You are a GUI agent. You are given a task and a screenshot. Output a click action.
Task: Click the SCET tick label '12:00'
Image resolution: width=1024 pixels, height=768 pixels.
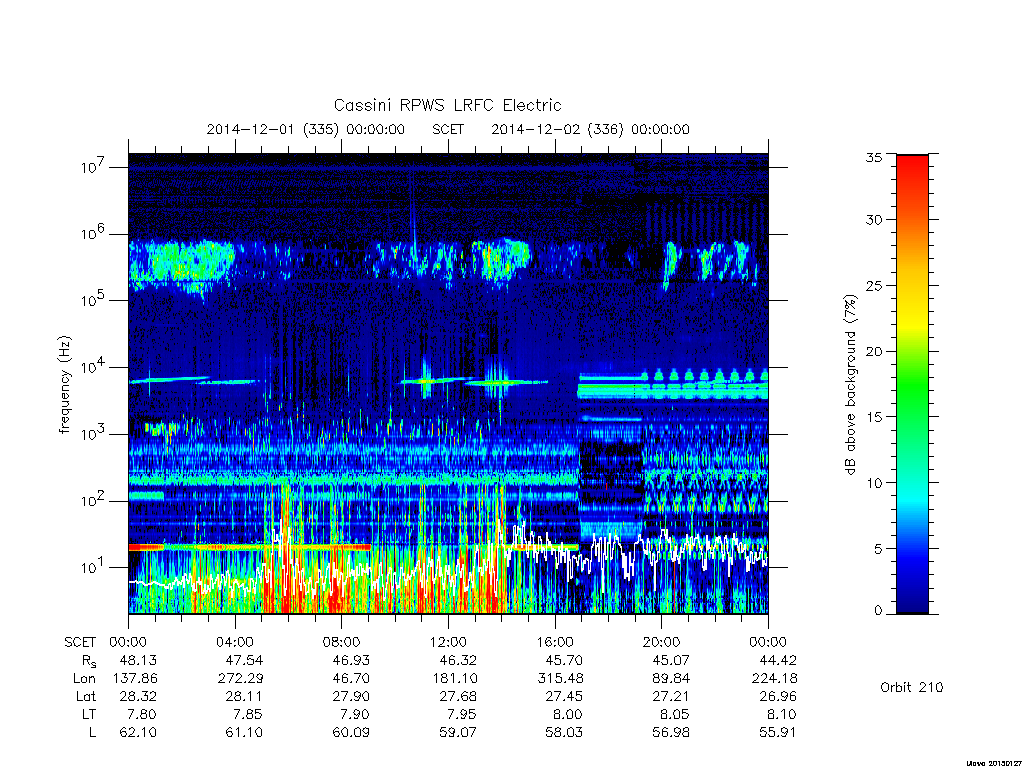point(448,642)
